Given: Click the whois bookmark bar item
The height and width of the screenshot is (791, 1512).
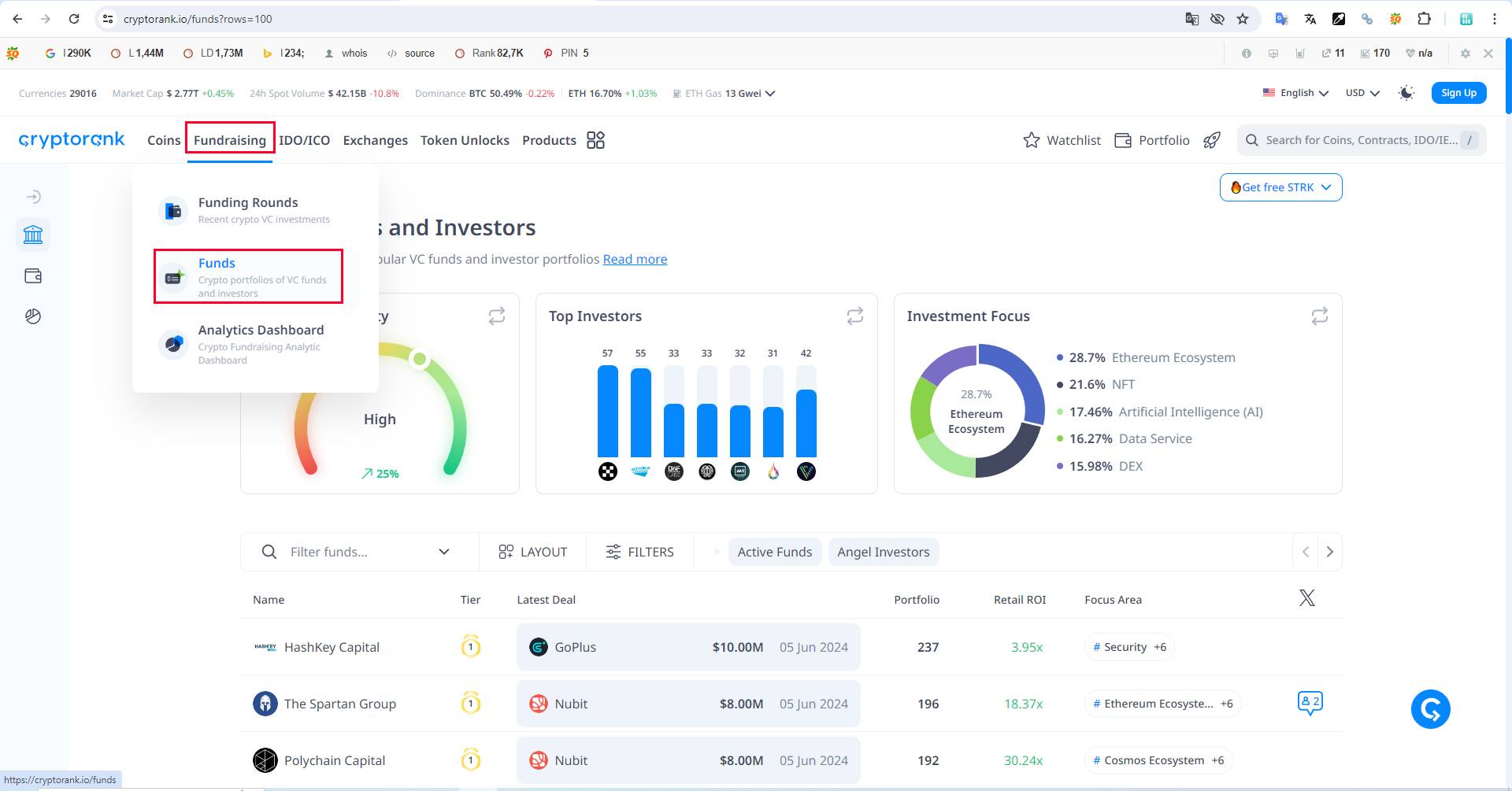Looking at the screenshot, I should pyautogui.click(x=346, y=53).
